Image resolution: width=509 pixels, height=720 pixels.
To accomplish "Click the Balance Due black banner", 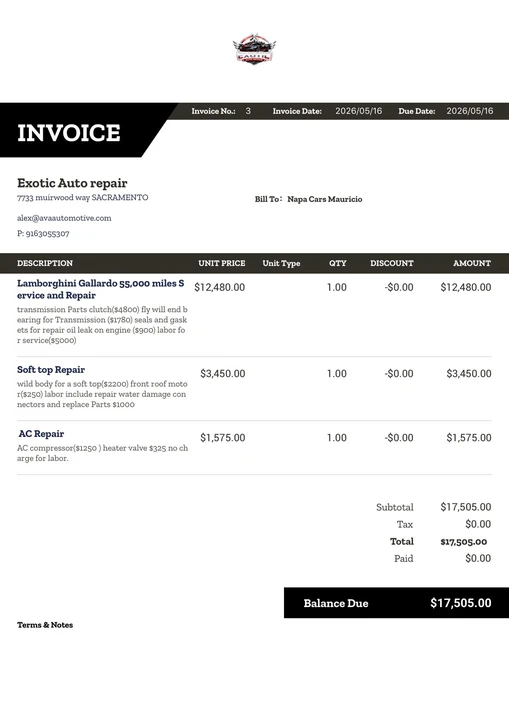I will [x=396, y=603].
